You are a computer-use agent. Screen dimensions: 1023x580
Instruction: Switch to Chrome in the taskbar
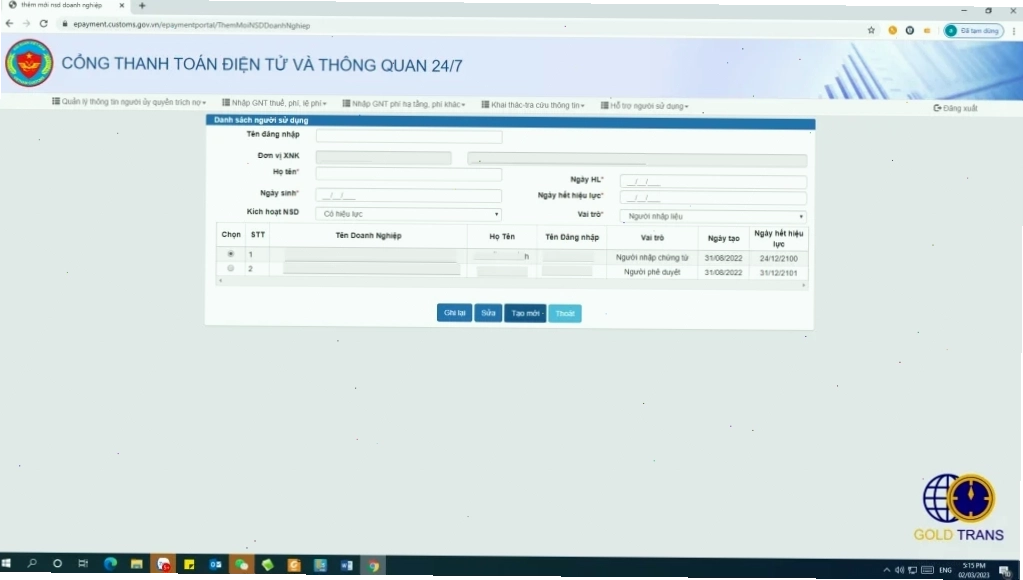tap(373, 566)
